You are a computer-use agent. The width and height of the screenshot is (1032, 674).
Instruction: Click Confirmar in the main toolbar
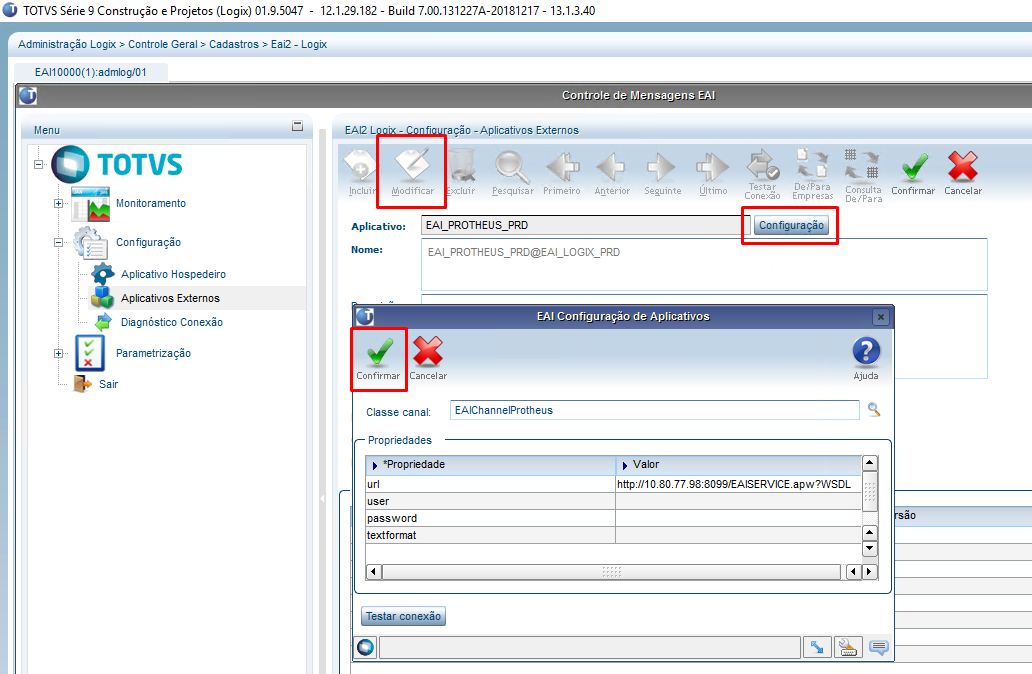pyautogui.click(x=913, y=172)
